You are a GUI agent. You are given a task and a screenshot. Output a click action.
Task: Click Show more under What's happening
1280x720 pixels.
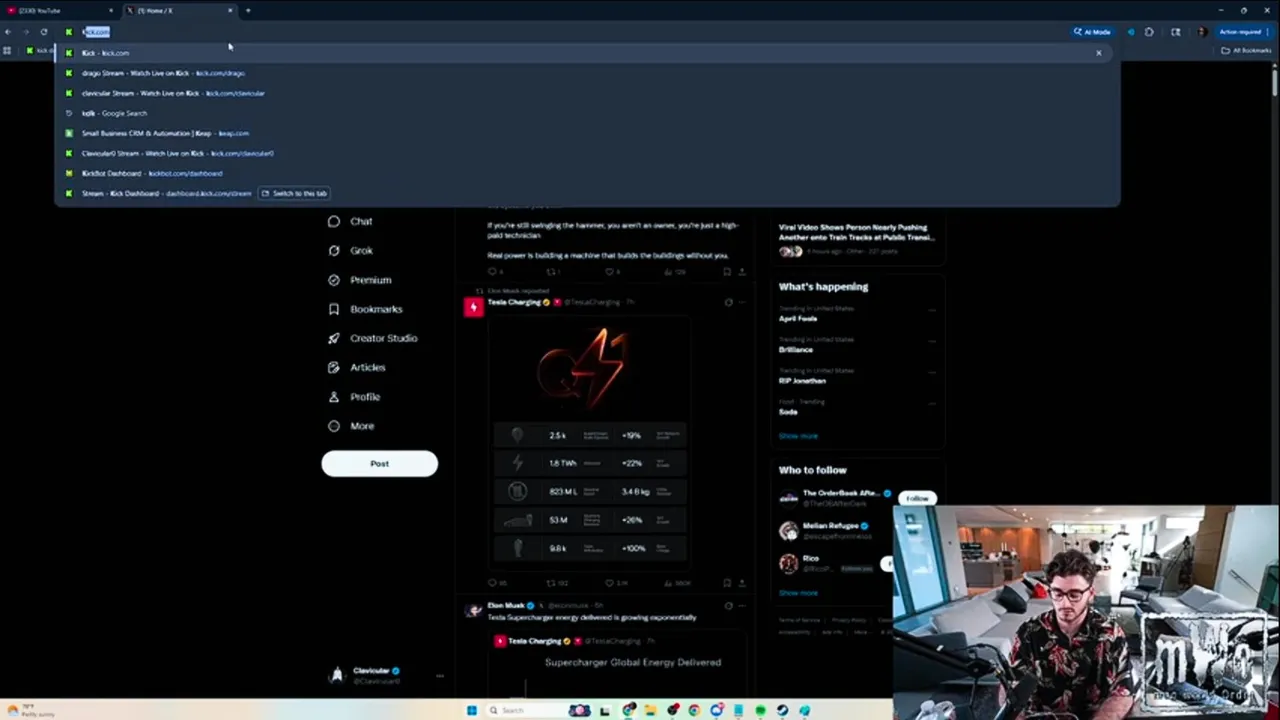(798, 436)
